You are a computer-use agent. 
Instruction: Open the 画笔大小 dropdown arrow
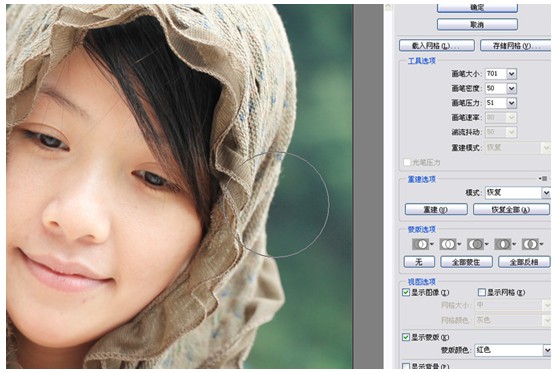point(512,74)
